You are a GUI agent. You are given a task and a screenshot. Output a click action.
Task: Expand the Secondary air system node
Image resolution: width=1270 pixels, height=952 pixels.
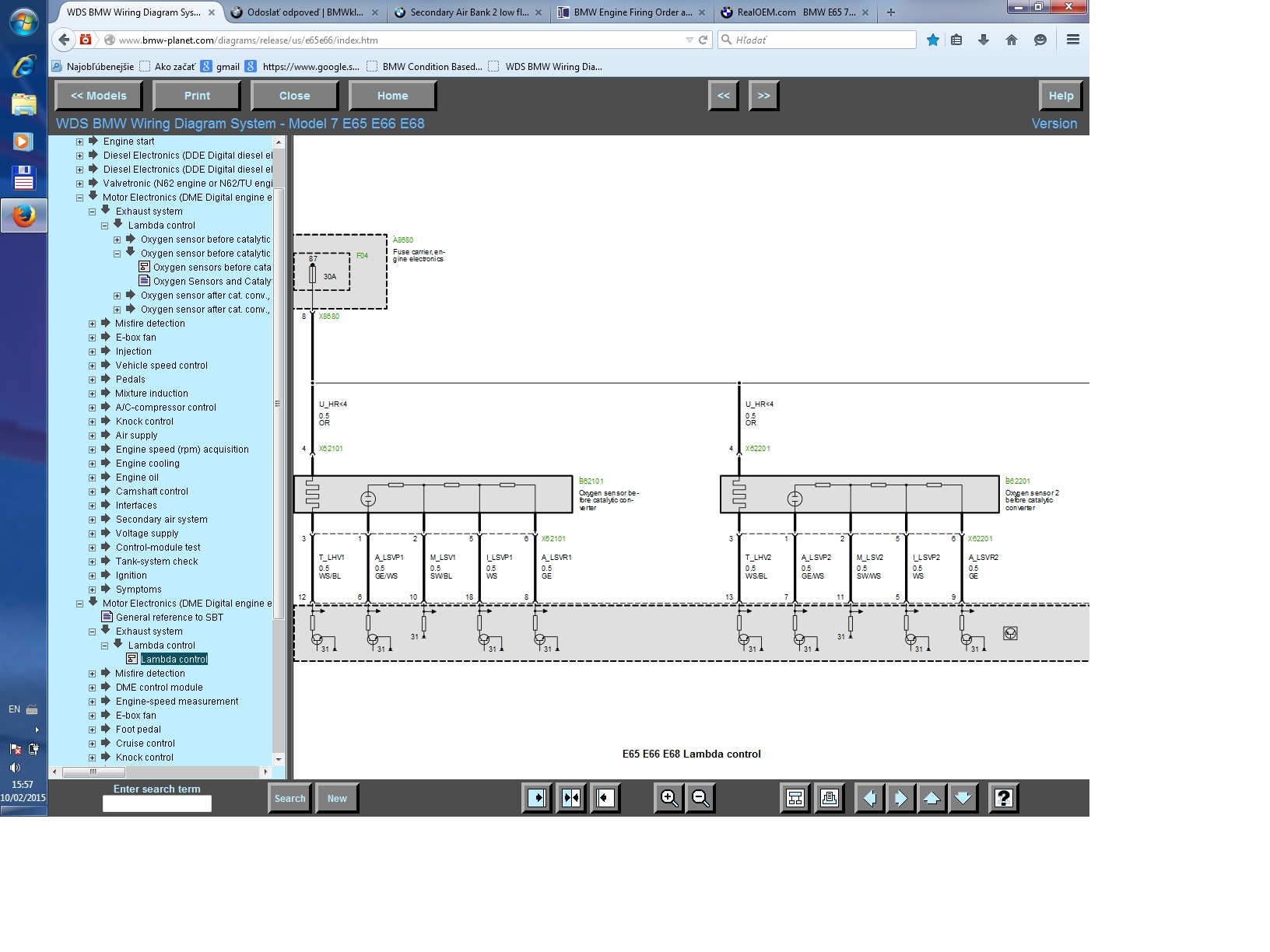pos(92,520)
